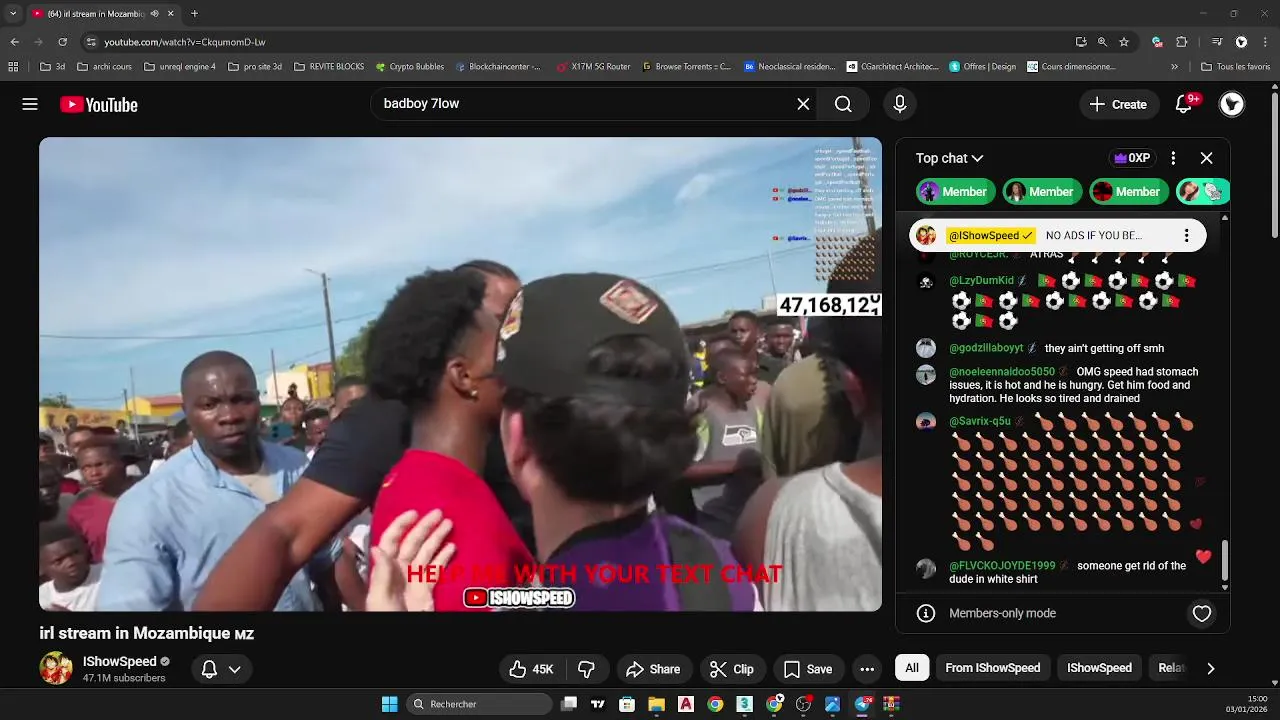Select the All chip
Viewport: 1280px width, 720px height.
click(912, 668)
